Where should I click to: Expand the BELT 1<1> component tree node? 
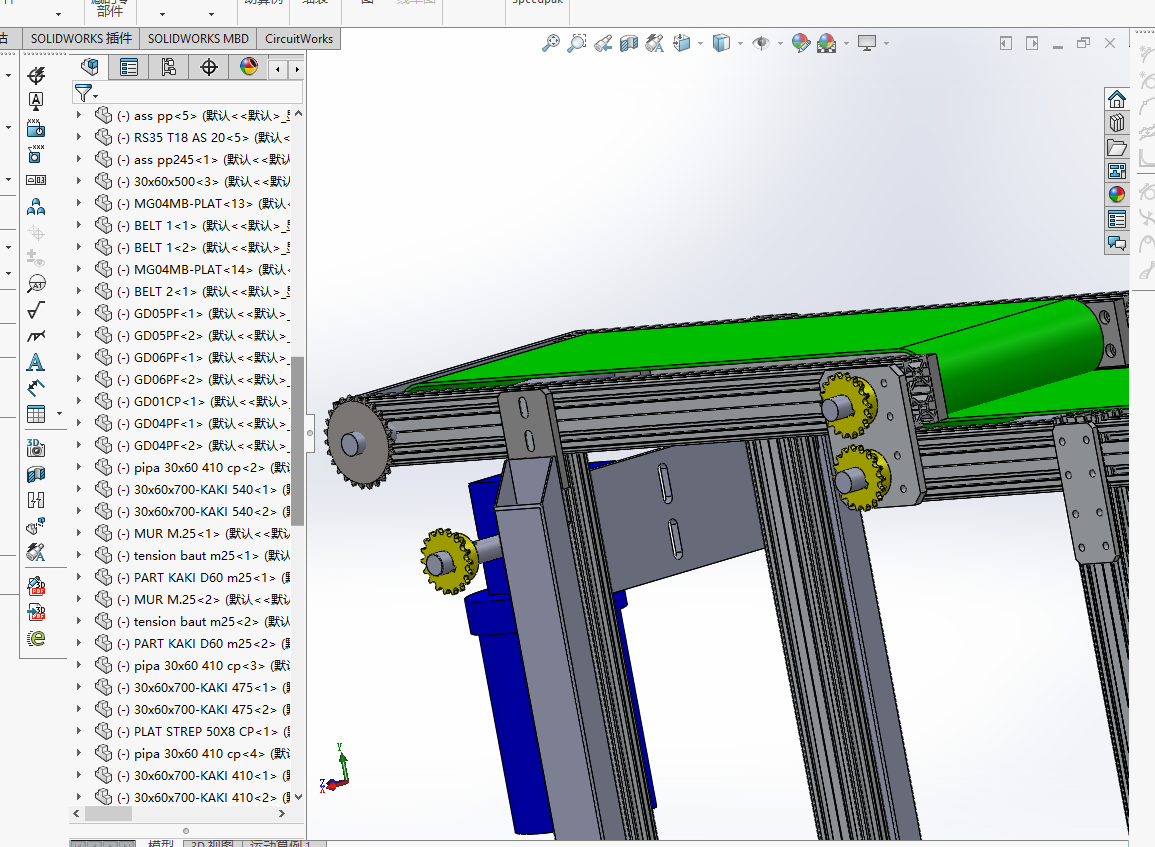[x=79, y=225]
